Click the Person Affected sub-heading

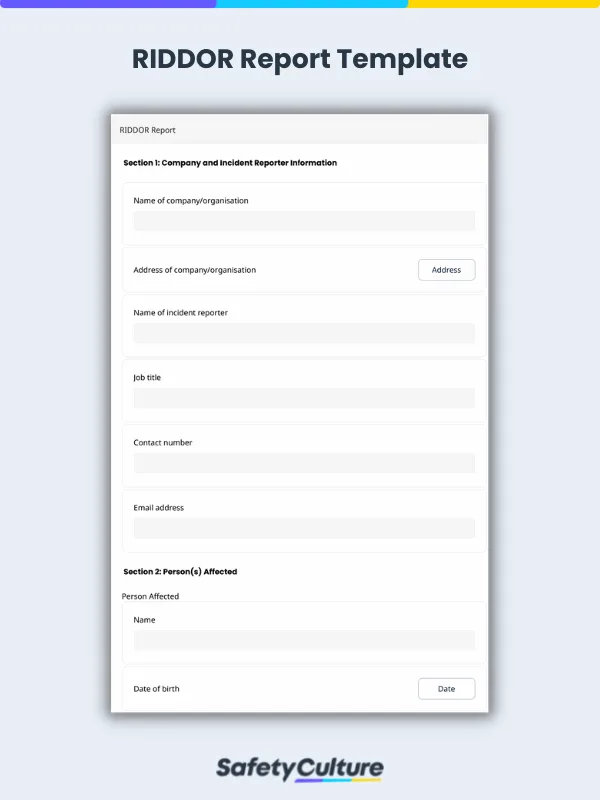click(x=150, y=596)
